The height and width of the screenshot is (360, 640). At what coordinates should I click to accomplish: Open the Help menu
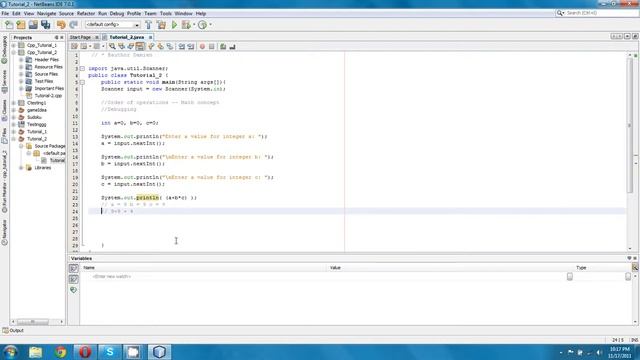(201, 13)
